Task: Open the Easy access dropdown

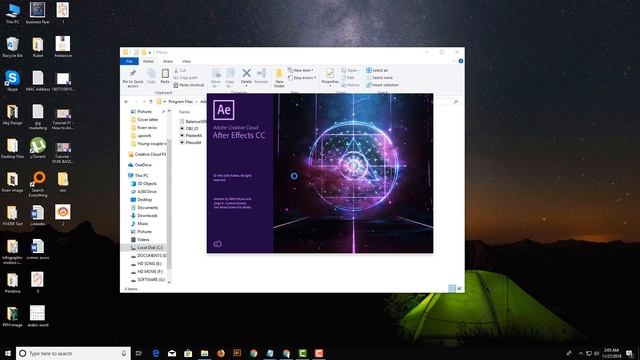Action: [302, 78]
